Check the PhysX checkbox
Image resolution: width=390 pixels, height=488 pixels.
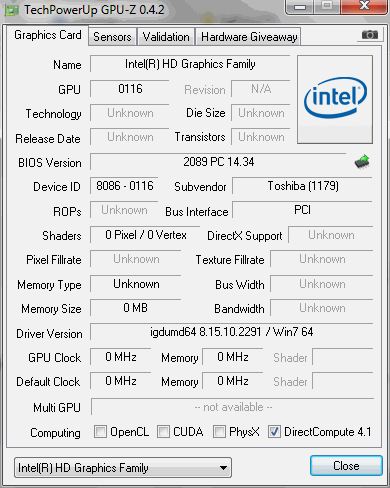[219, 431]
